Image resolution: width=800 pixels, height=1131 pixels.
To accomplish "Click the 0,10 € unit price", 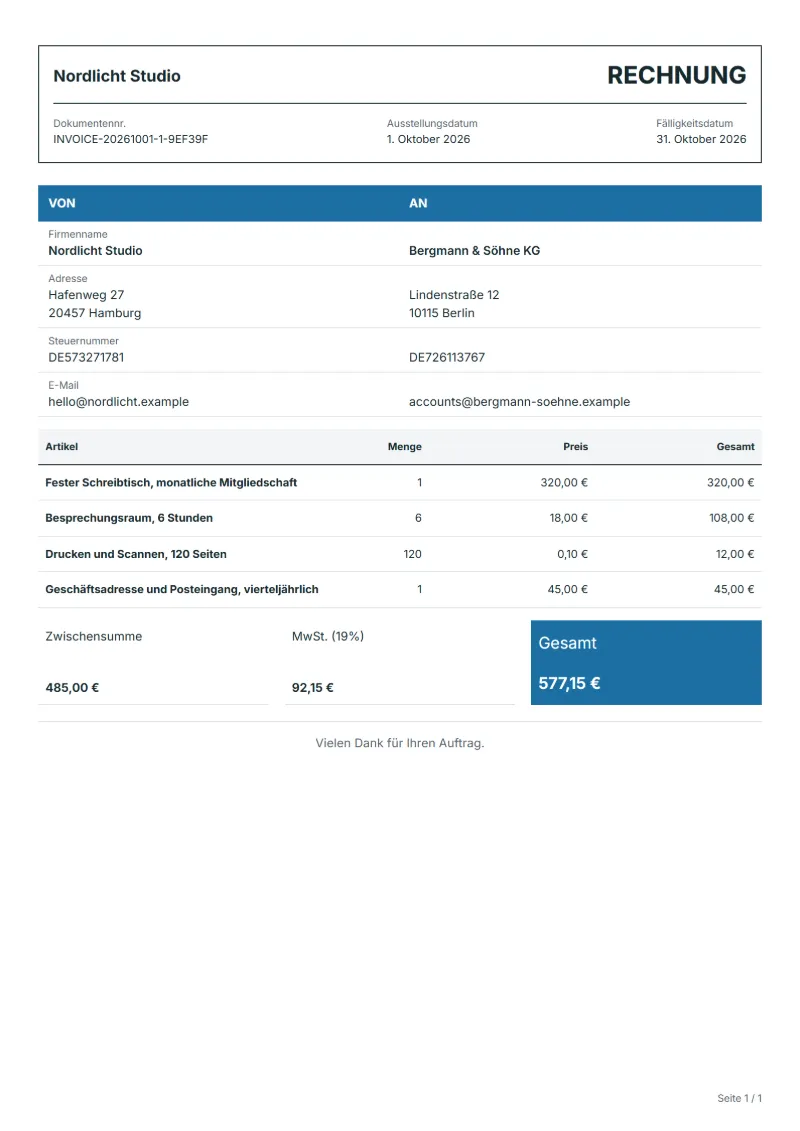I will point(572,554).
